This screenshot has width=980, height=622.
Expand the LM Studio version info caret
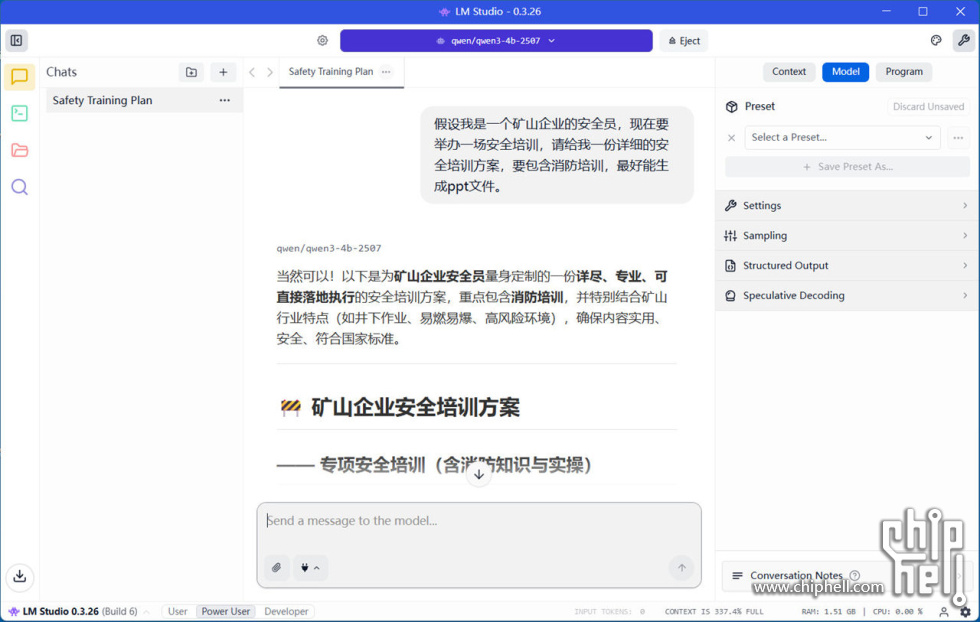point(146,612)
